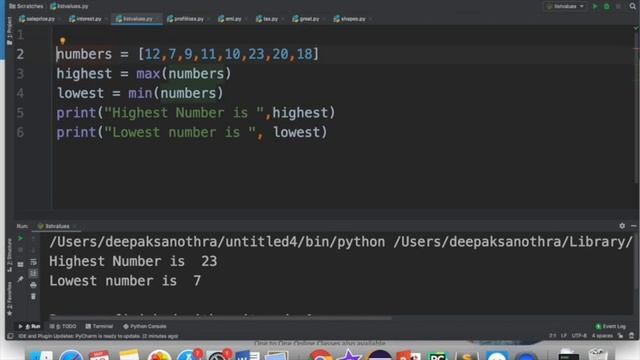Click the 4 spaces indent status widget
640x360 pixels.
tap(602, 336)
